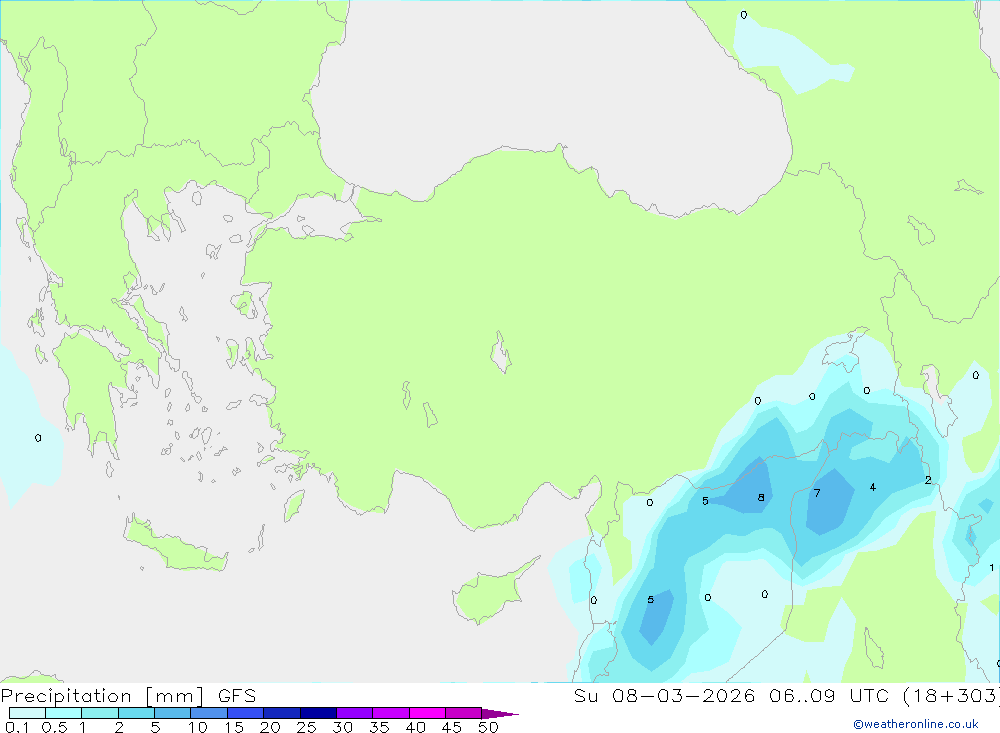Click the '06..09 UTC' time text
The height and width of the screenshot is (733, 1000).
point(829,696)
